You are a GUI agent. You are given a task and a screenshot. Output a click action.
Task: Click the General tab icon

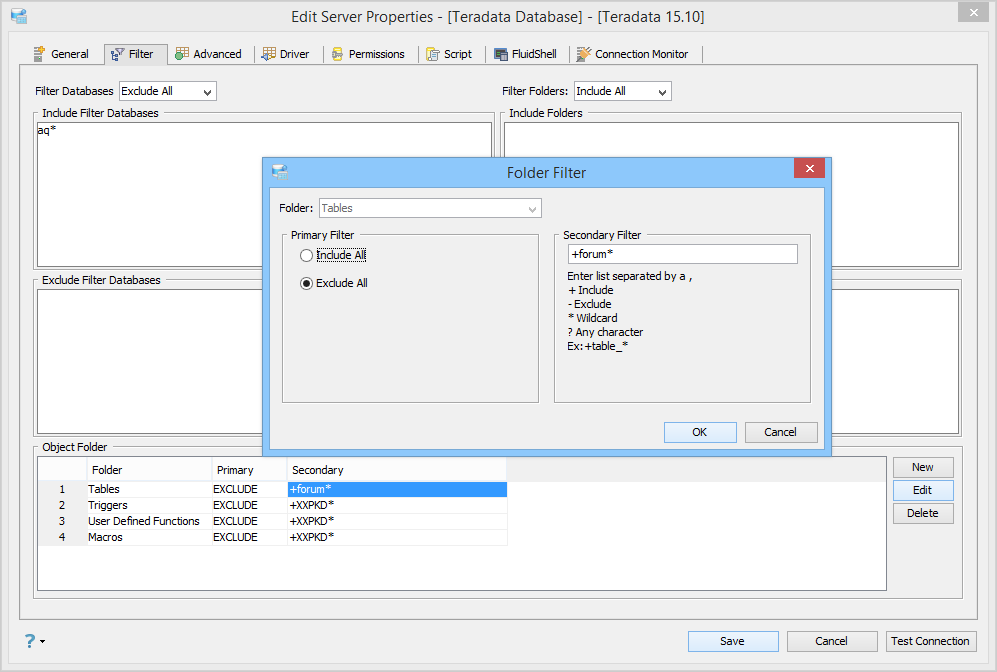(x=39, y=54)
